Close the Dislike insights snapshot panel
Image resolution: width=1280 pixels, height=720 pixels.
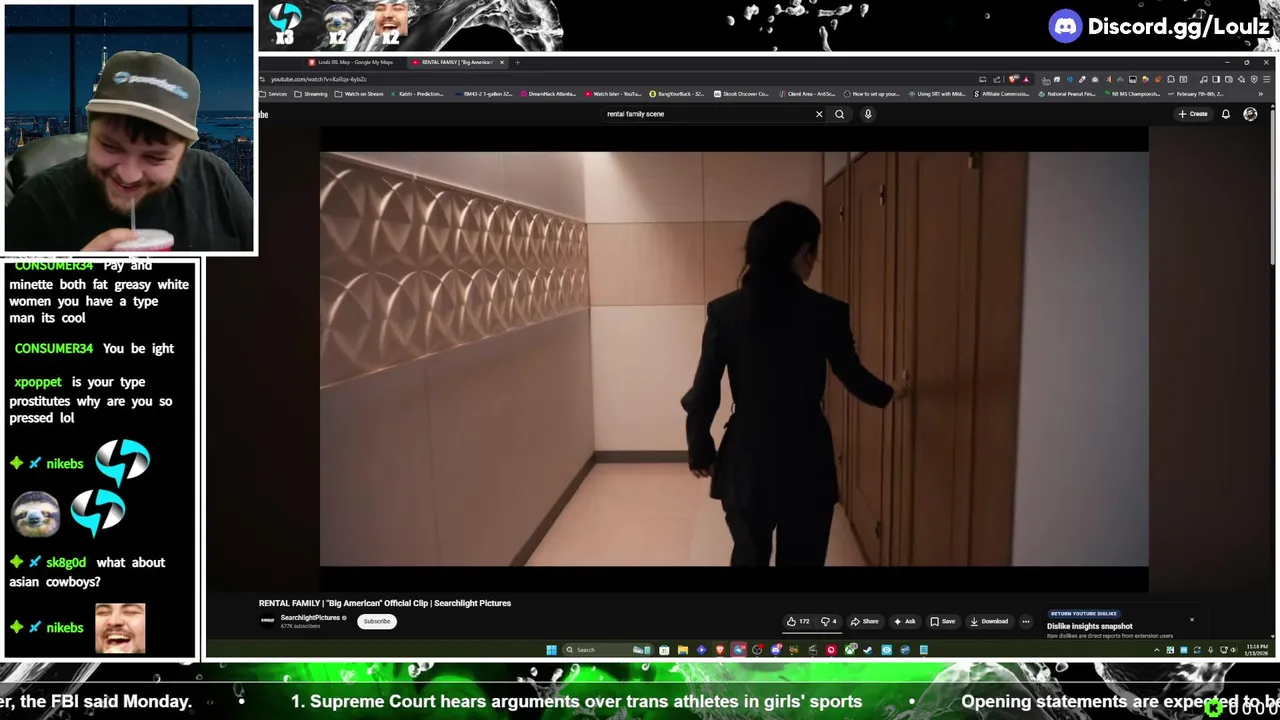click(1192, 620)
